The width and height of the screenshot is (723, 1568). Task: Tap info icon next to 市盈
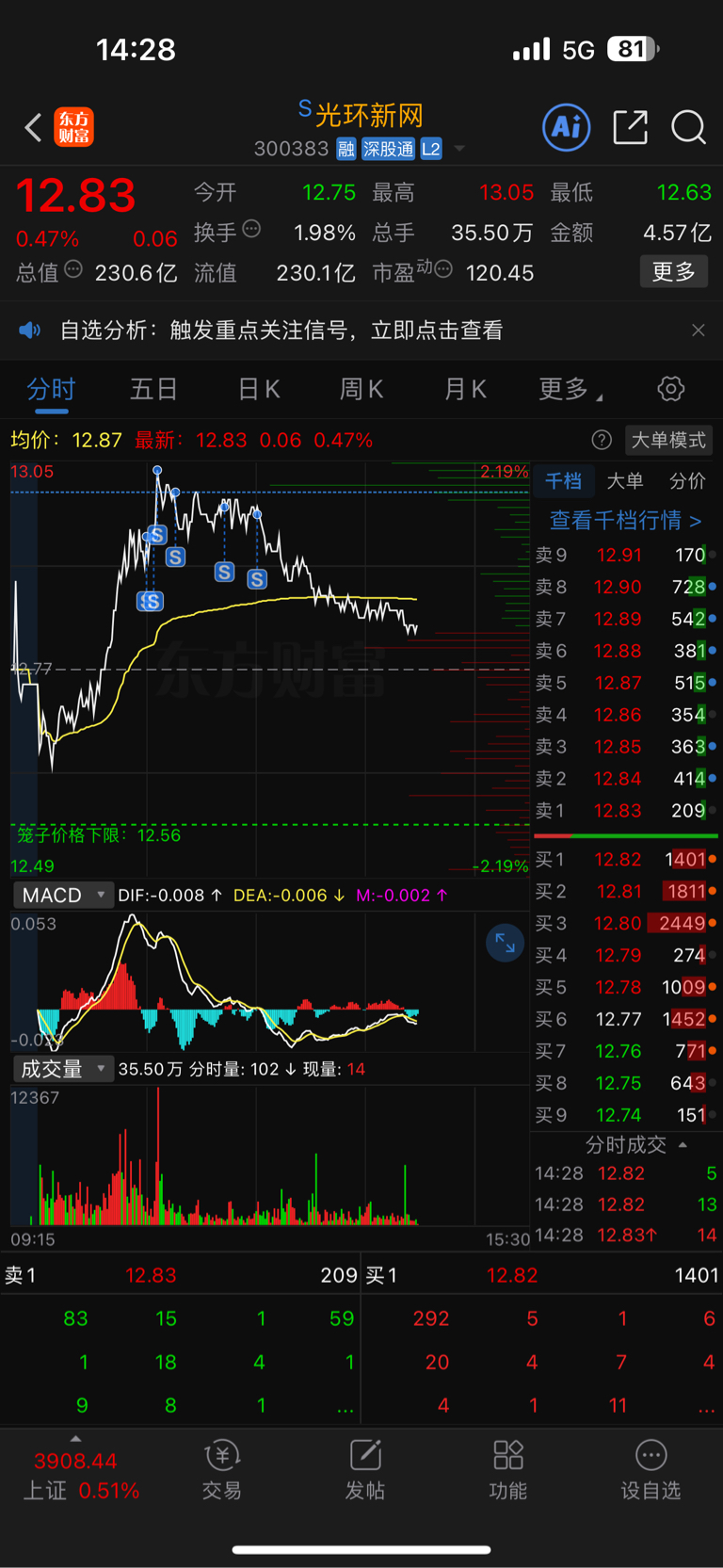[443, 269]
